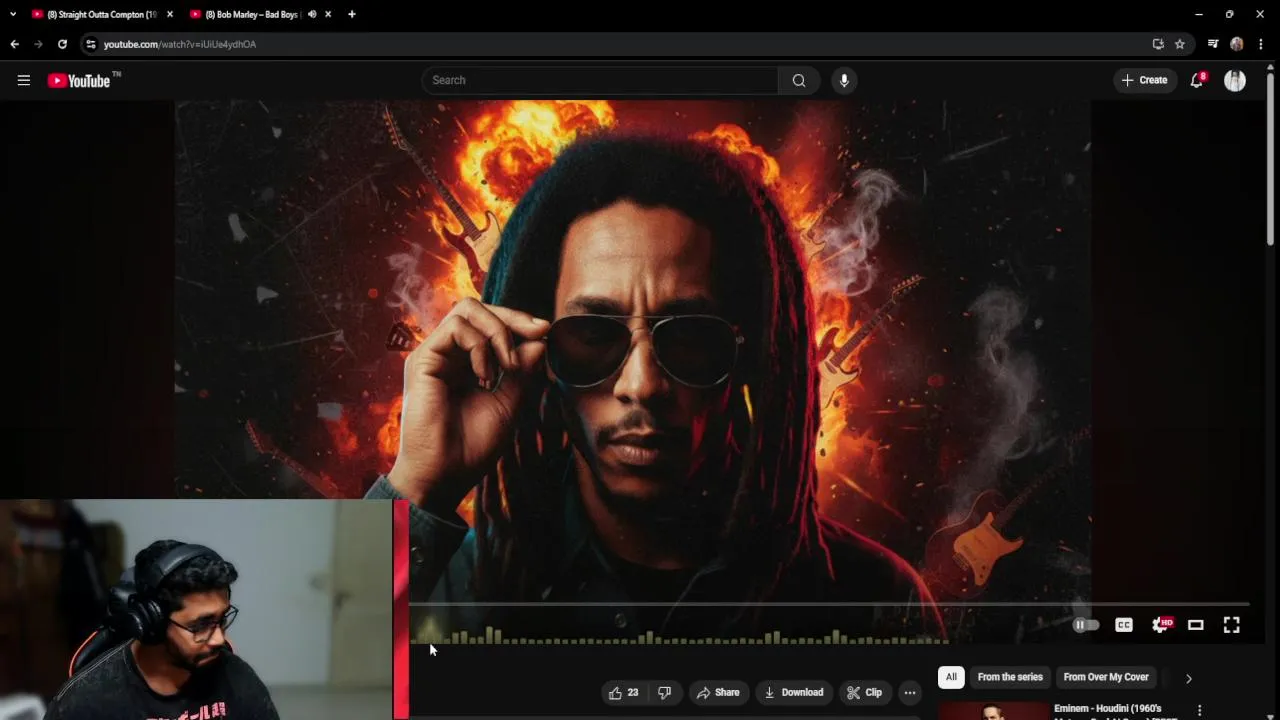Open the tab search dropdown arrow

(x=13, y=14)
